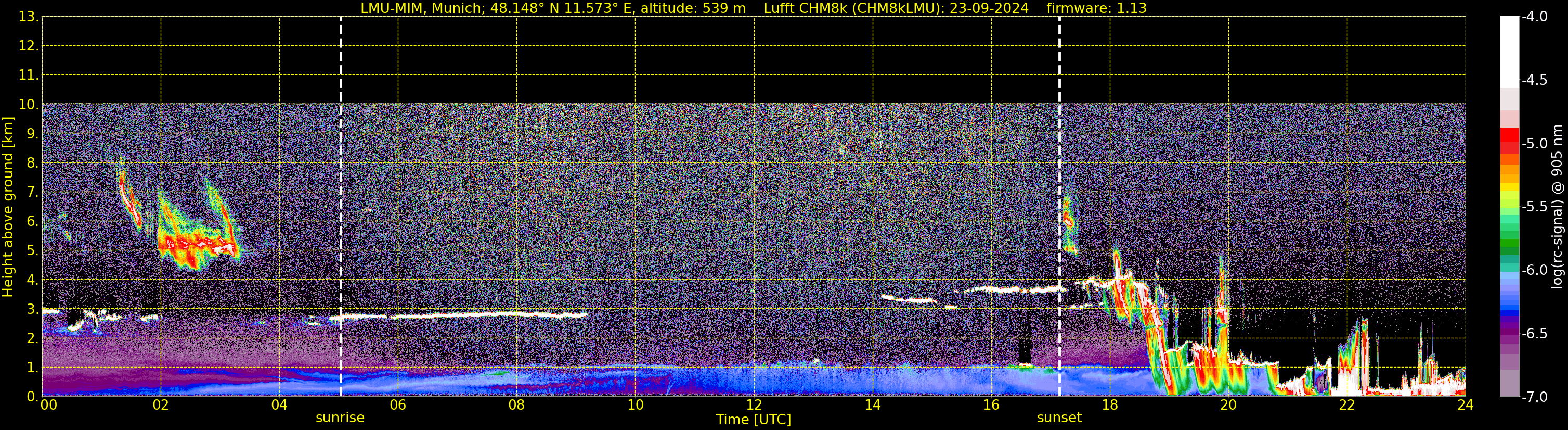Click height tick label '13.'
The height and width of the screenshot is (430, 1568).
28,17
